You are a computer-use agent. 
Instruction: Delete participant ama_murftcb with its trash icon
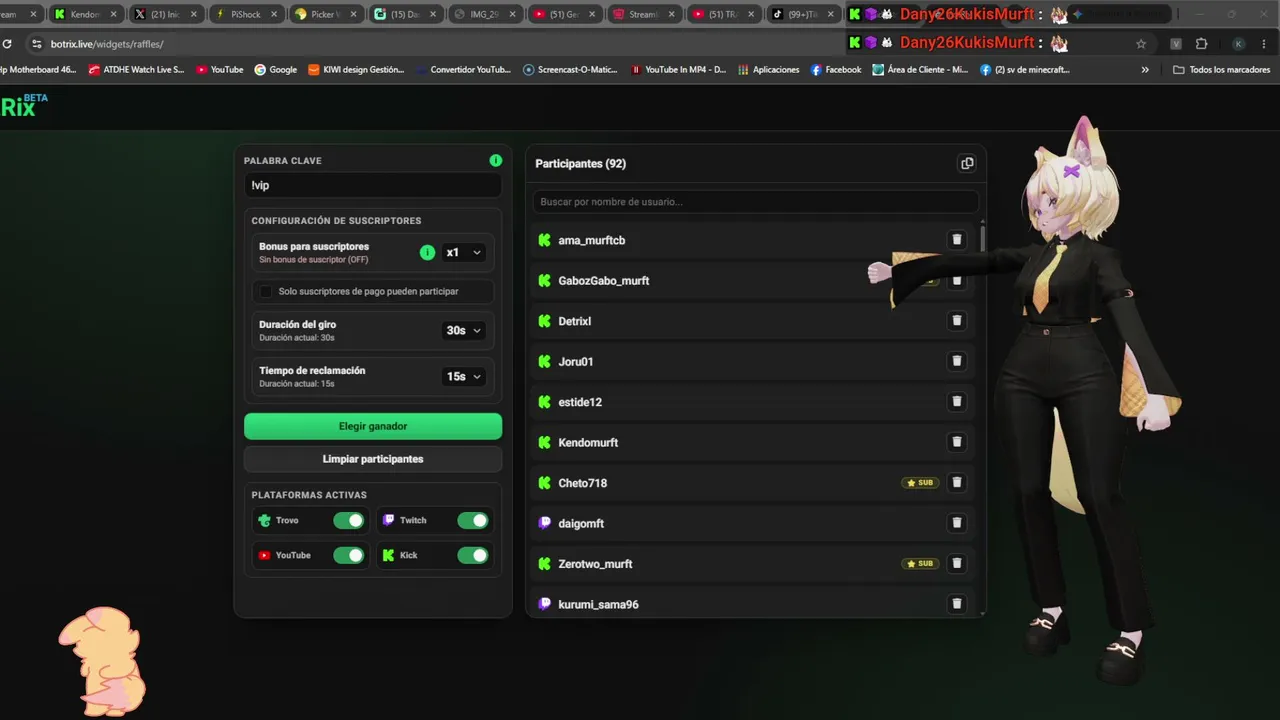[x=956, y=240]
